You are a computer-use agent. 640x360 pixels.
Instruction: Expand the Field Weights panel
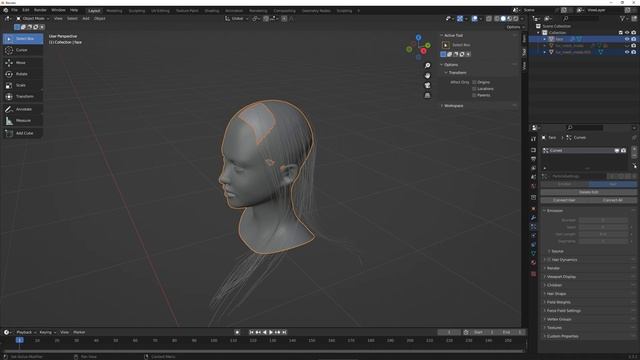pyautogui.click(x=588, y=302)
